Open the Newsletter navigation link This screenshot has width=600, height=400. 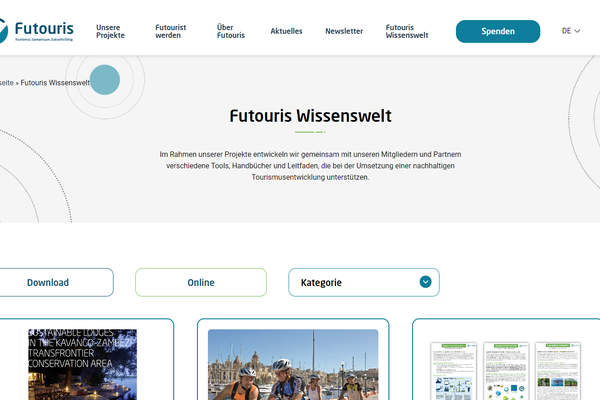tap(344, 31)
